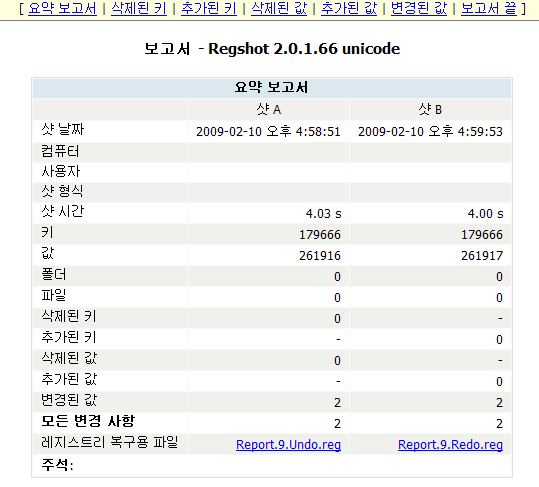This screenshot has height=487, width=539.
Task: Select the 4.00 s shot time value
Action: tap(485, 213)
